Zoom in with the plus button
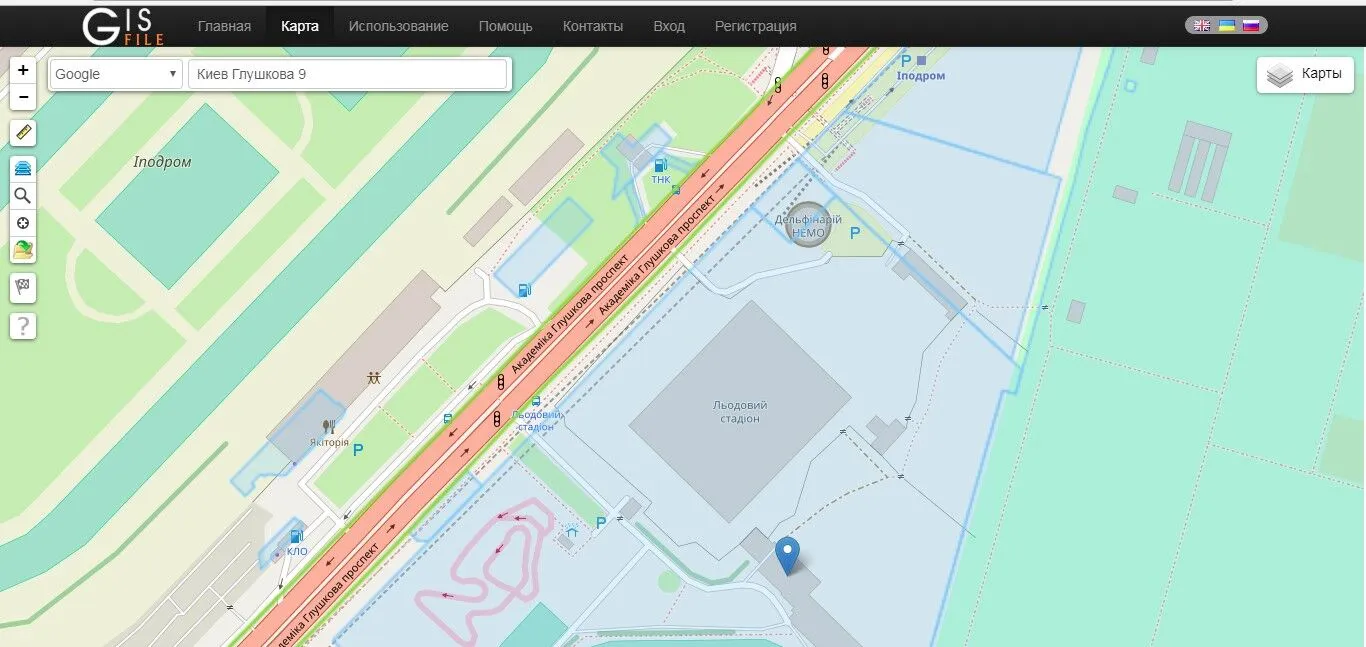 [x=23, y=71]
